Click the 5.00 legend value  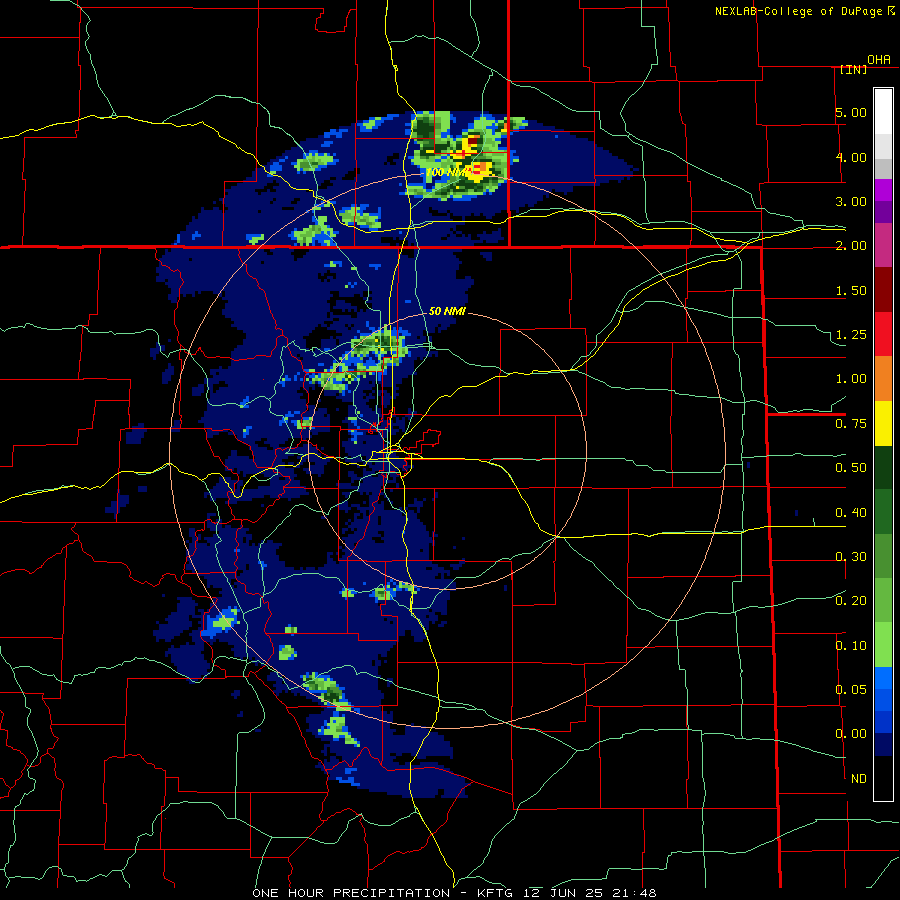tap(851, 112)
